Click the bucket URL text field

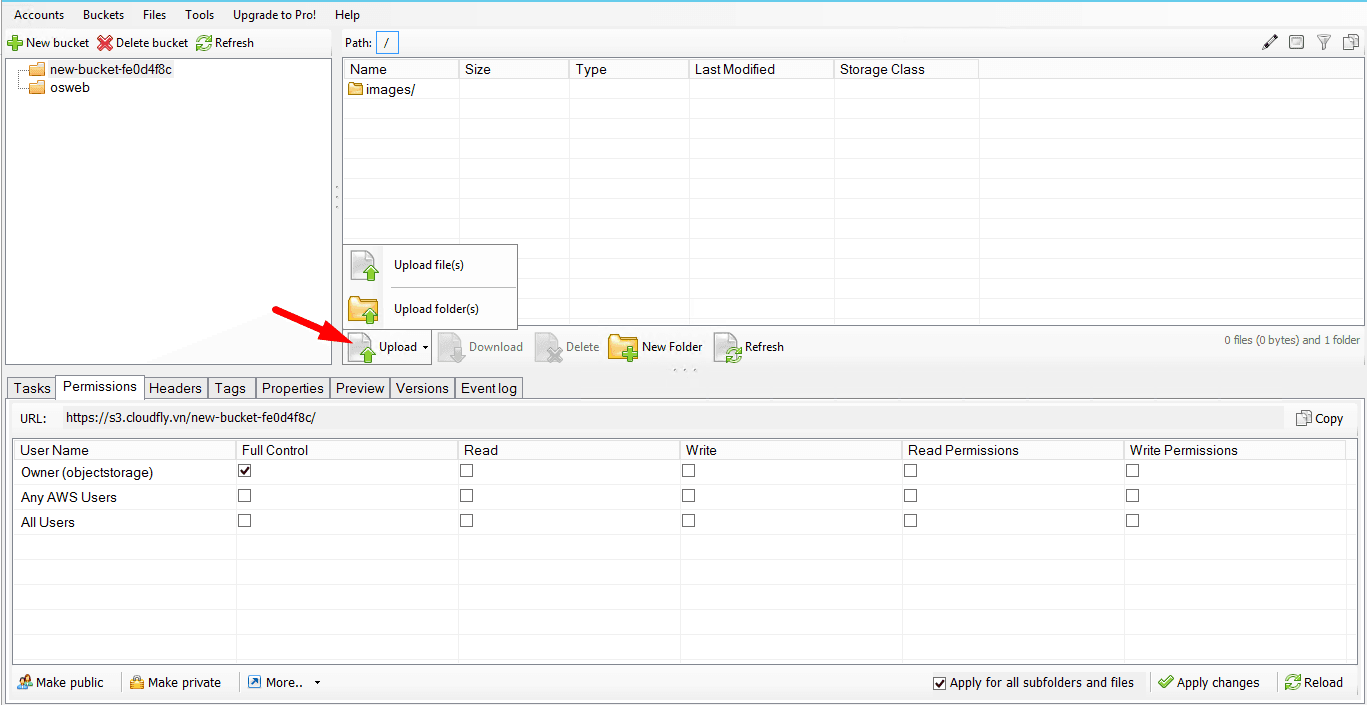(673, 418)
